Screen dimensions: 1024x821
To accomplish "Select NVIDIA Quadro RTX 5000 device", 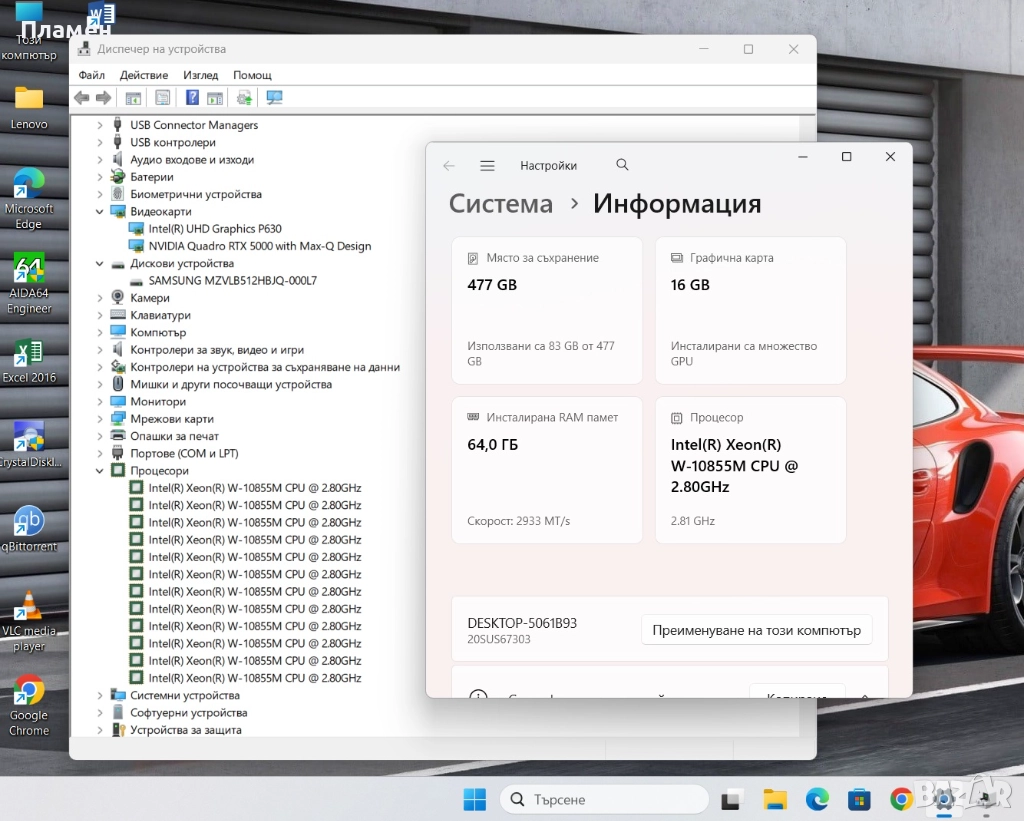I will (259, 246).
